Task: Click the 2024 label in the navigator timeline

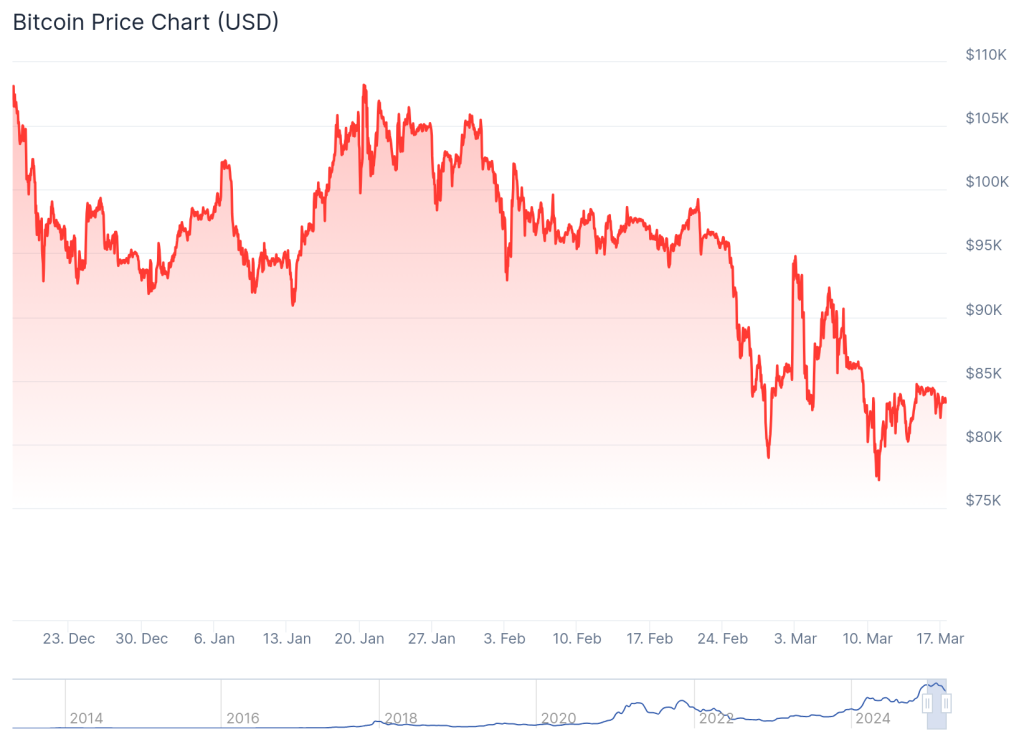Action: 873,718
